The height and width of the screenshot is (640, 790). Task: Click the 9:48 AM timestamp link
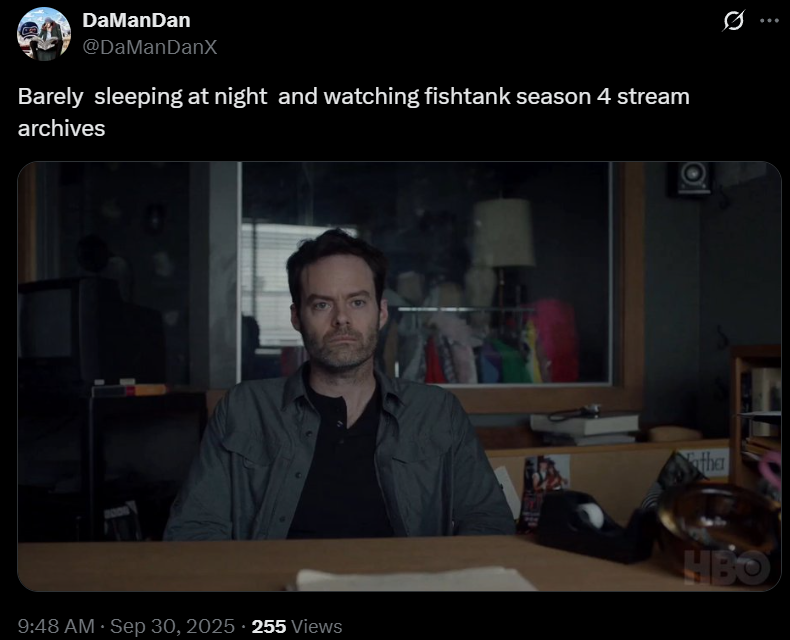tap(56, 626)
